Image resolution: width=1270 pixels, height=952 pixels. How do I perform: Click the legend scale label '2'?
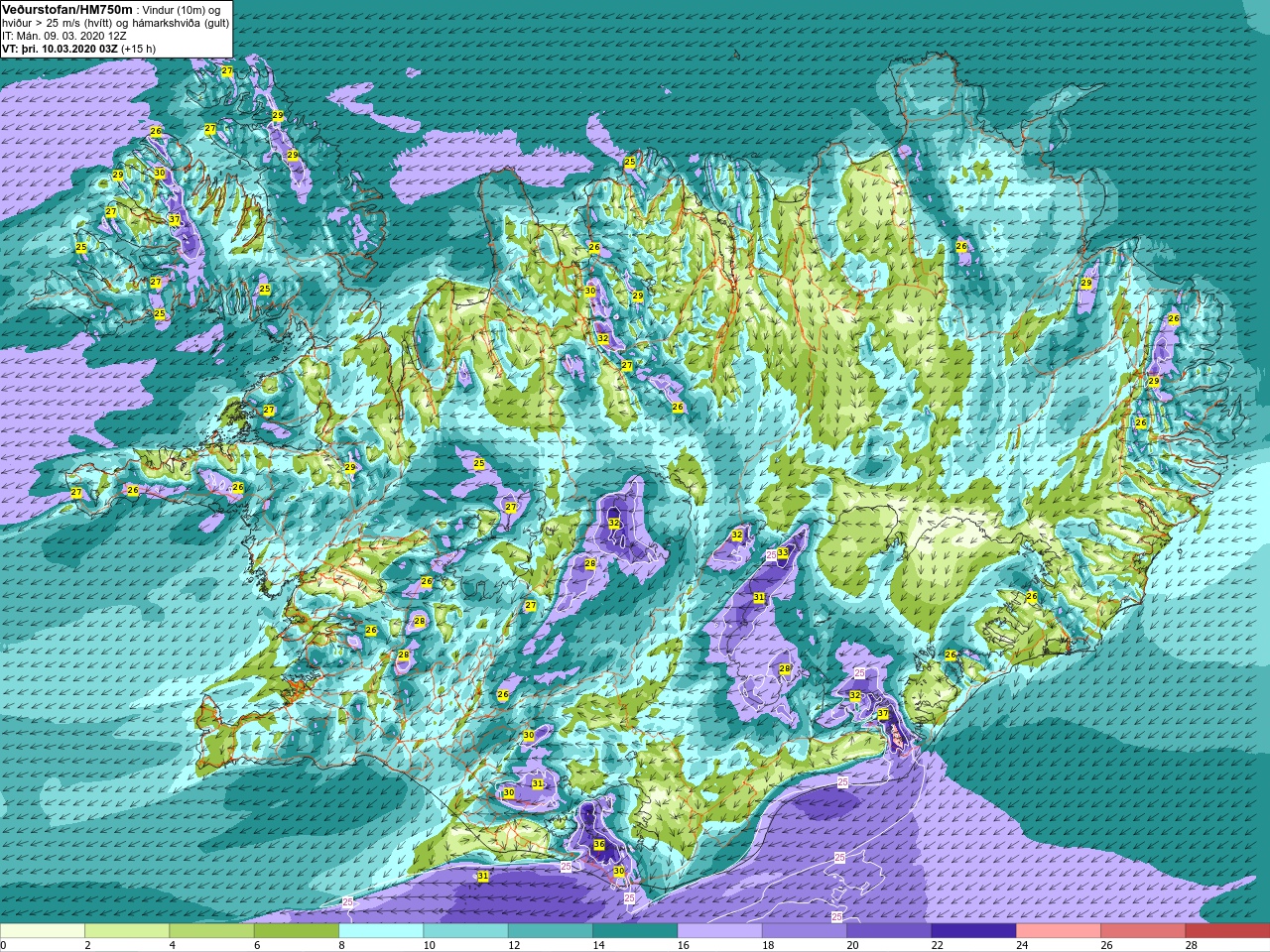(x=87, y=945)
